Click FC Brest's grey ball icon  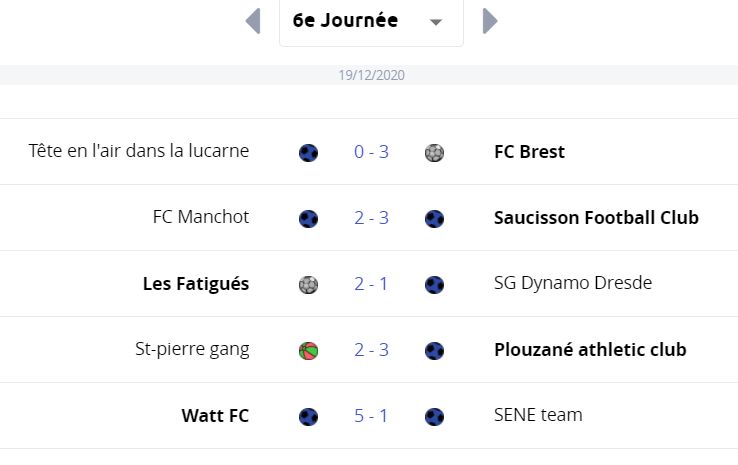[x=434, y=152]
